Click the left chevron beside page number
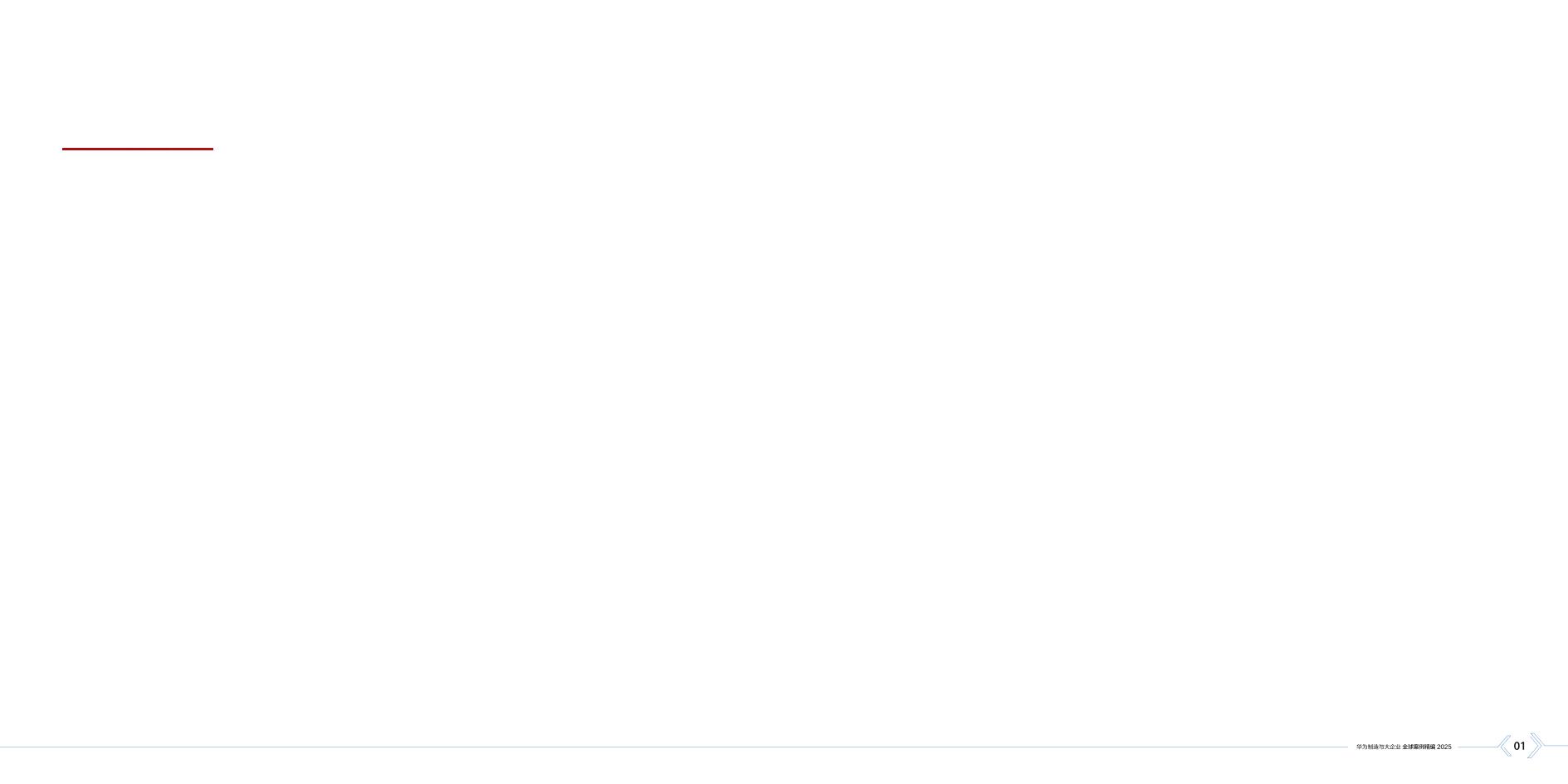This screenshot has height=784, width=1568. [x=1504, y=746]
